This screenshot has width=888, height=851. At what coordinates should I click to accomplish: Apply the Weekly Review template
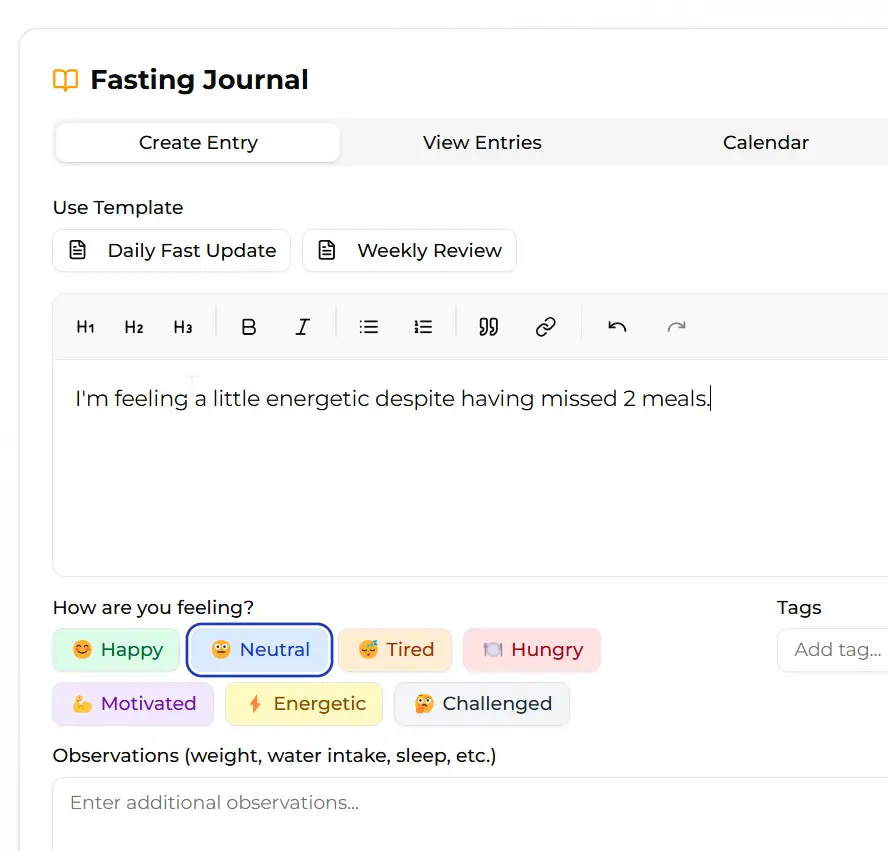coord(410,251)
